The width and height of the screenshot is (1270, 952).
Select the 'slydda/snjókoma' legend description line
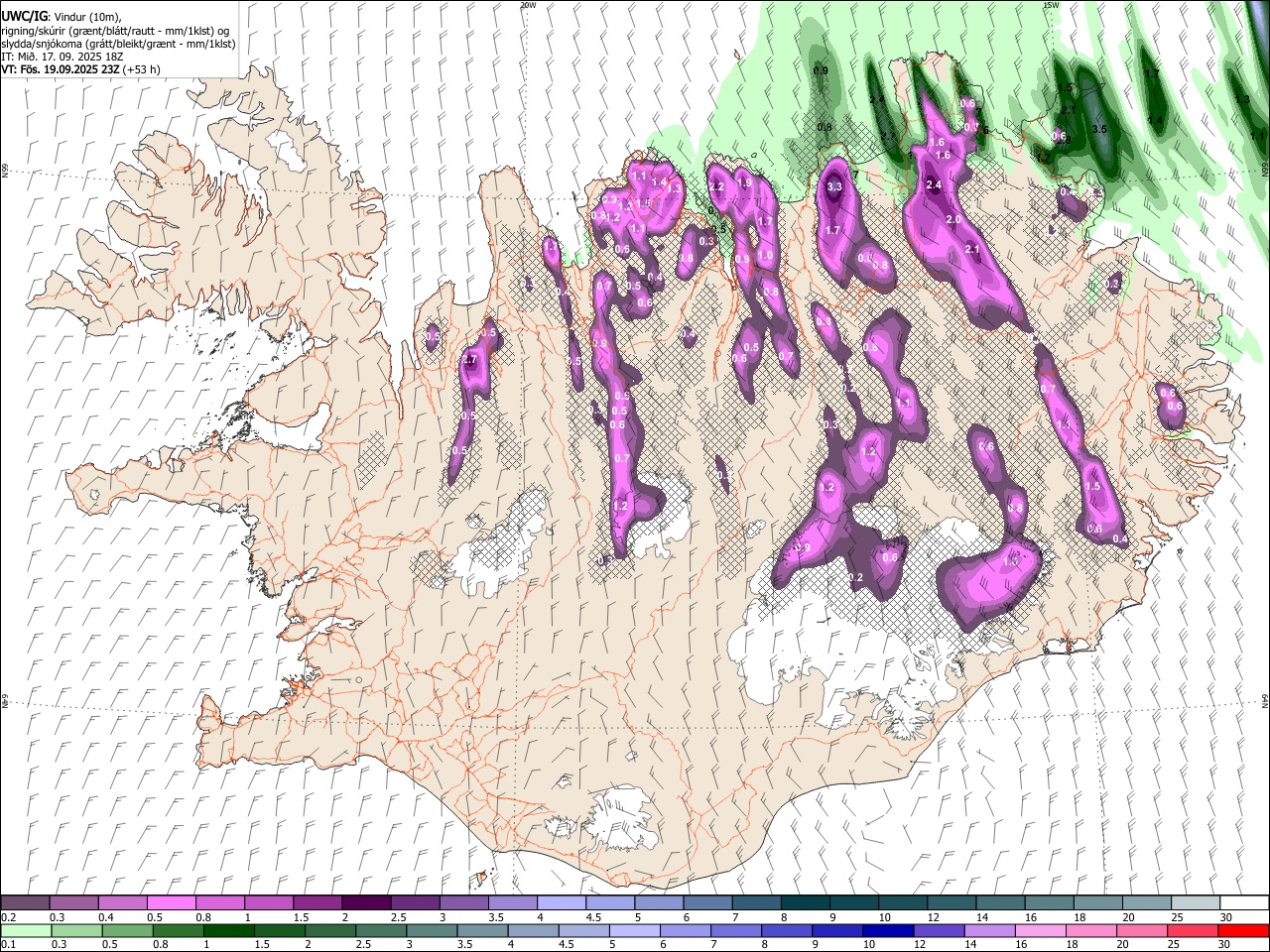(x=119, y=44)
